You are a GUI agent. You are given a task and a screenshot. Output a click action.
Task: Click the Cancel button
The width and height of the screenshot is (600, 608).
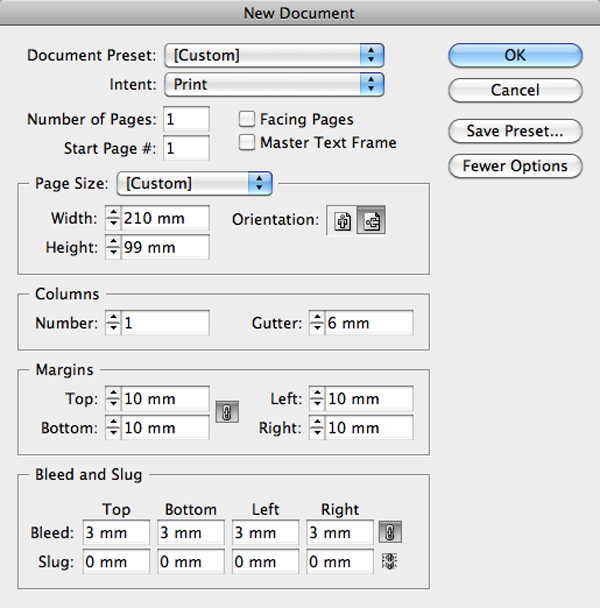(x=515, y=90)
